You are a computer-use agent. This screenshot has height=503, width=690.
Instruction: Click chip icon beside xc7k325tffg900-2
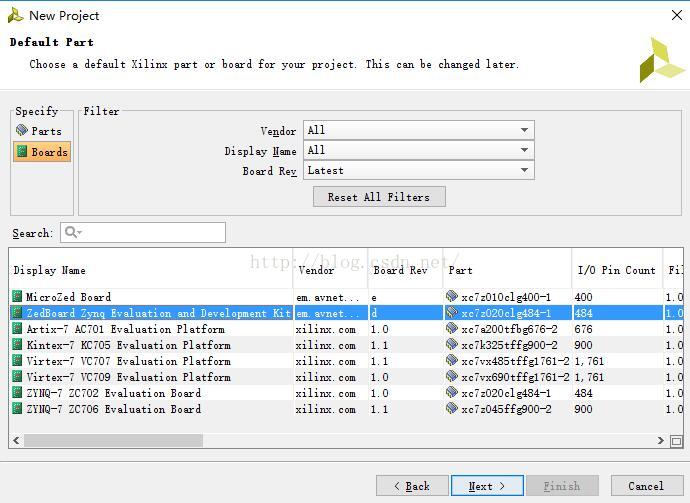pyautogui.click(x=452, y=345)
